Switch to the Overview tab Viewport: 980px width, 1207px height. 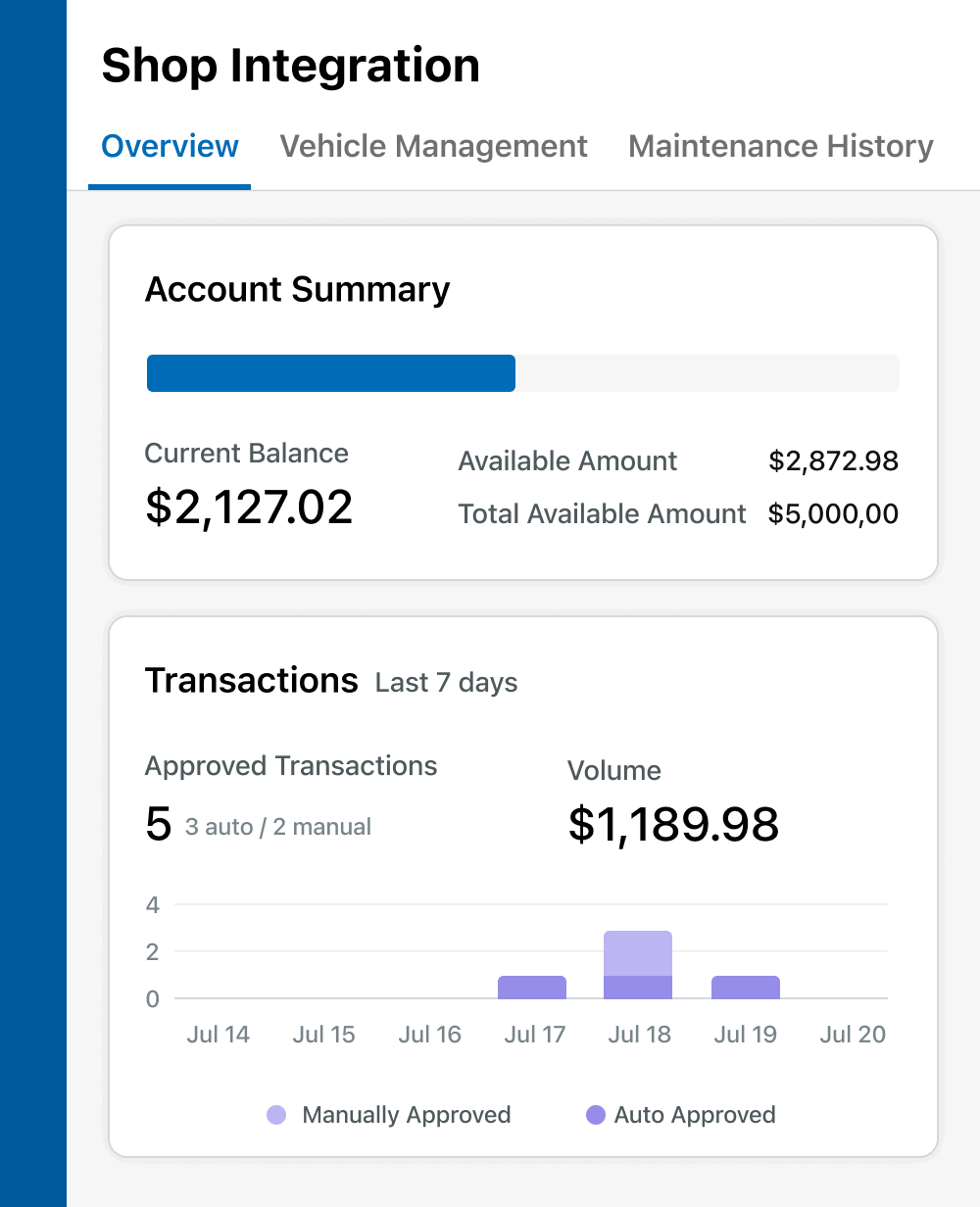[170, 146]
